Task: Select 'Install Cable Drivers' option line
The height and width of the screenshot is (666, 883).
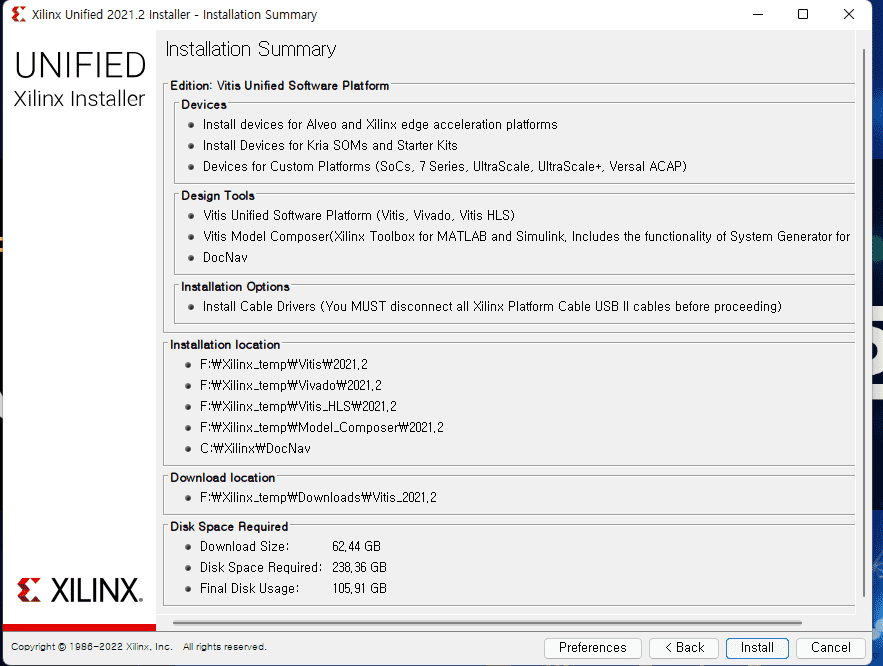Action: [x=492, y=307]
